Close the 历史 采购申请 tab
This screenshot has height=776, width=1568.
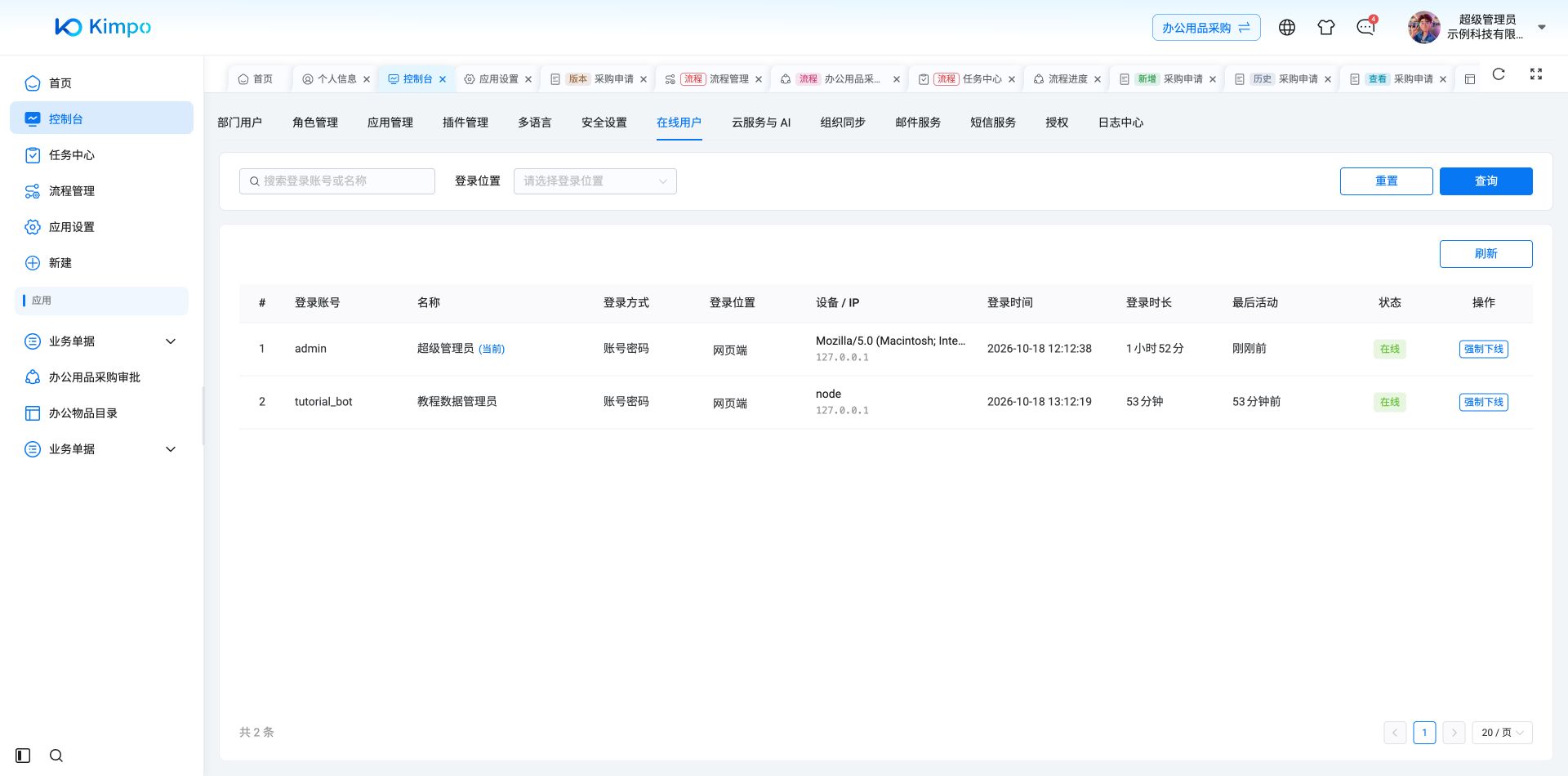tap(1328, 79)
